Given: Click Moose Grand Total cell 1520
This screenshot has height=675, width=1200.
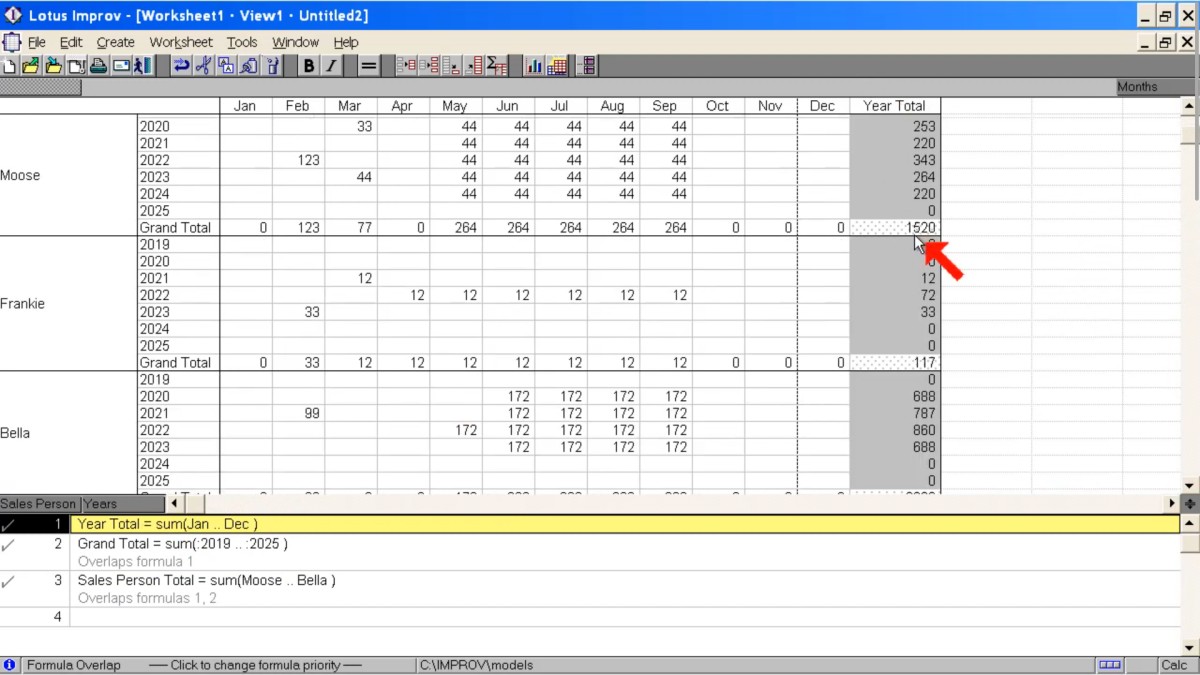Looking at the screenshot, I should pos(895,228).
